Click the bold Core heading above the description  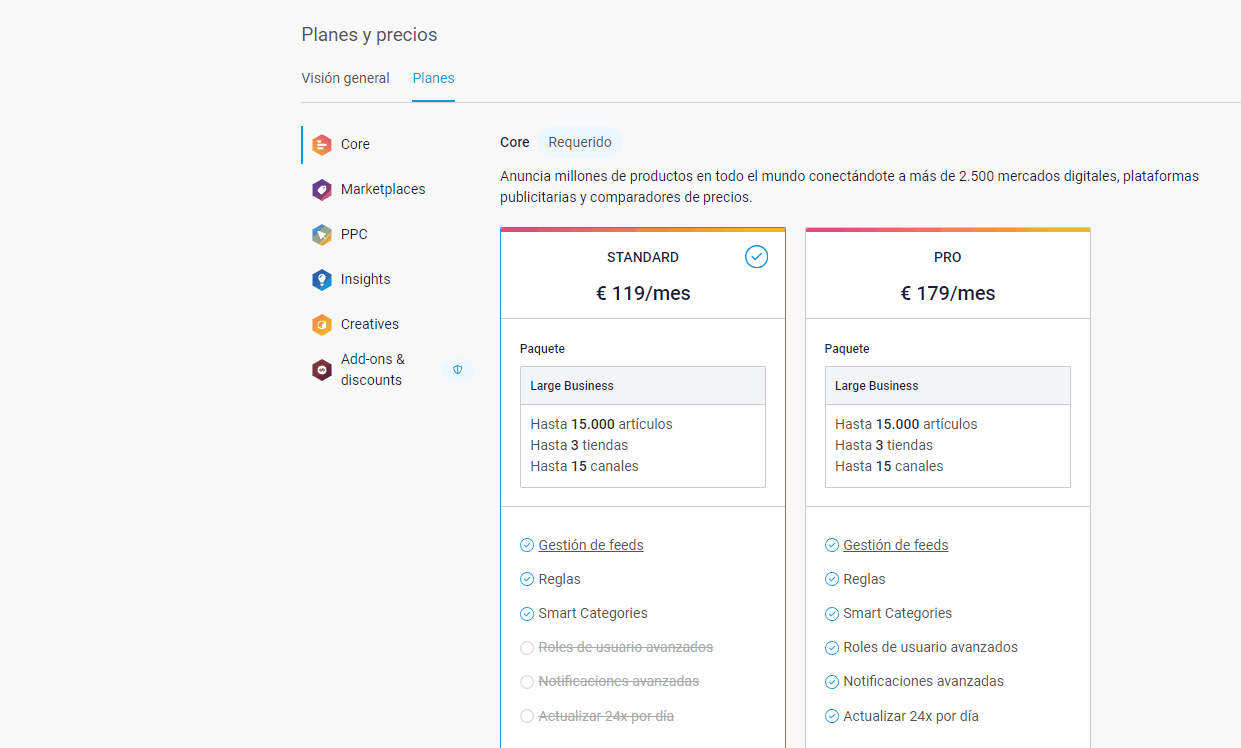coord(515,142)
